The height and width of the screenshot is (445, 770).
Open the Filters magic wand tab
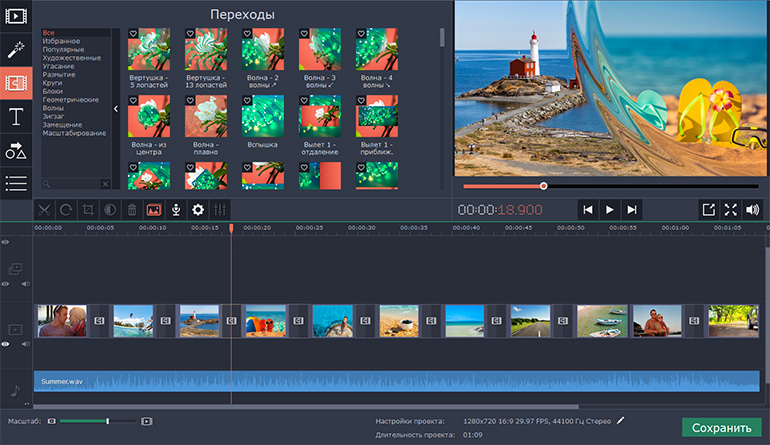[15, 49]
